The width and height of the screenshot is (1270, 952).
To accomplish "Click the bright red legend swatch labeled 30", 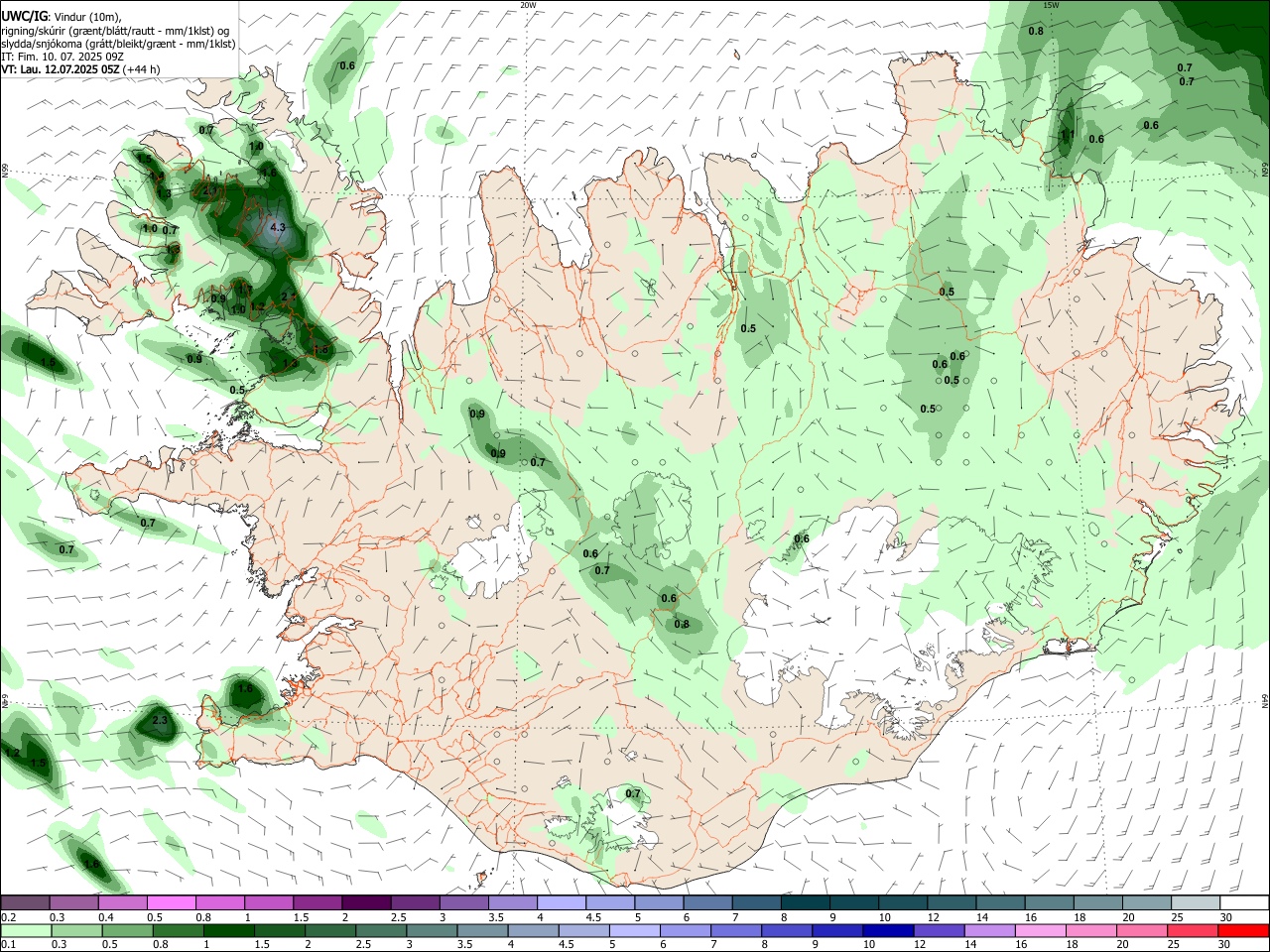I will pos(1243,930).
